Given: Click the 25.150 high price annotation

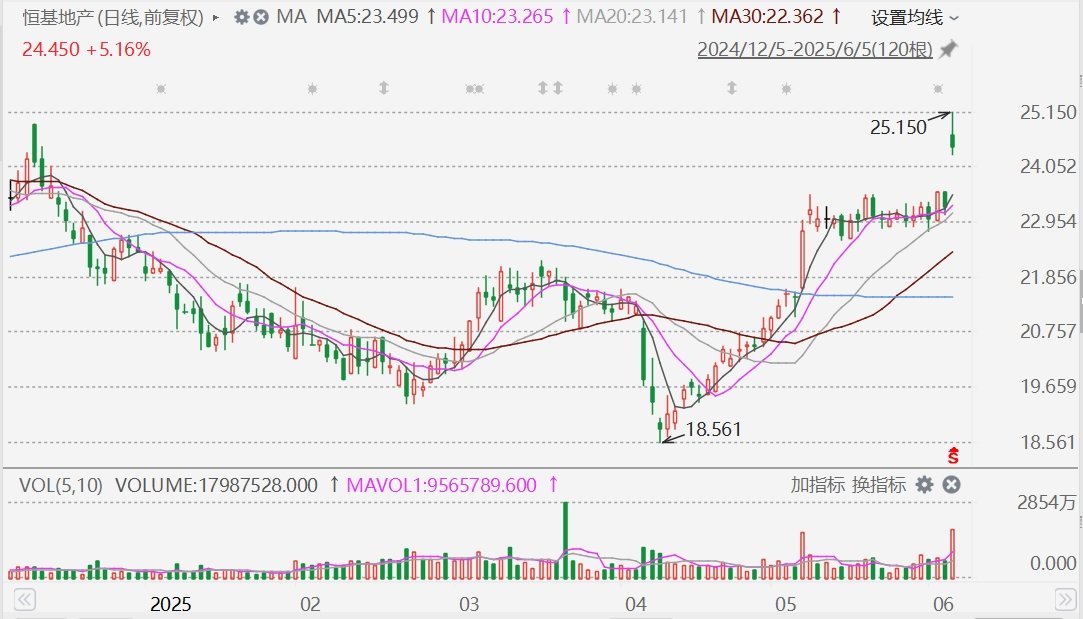Looking at the screenshot, I should (x=898, y=127).
